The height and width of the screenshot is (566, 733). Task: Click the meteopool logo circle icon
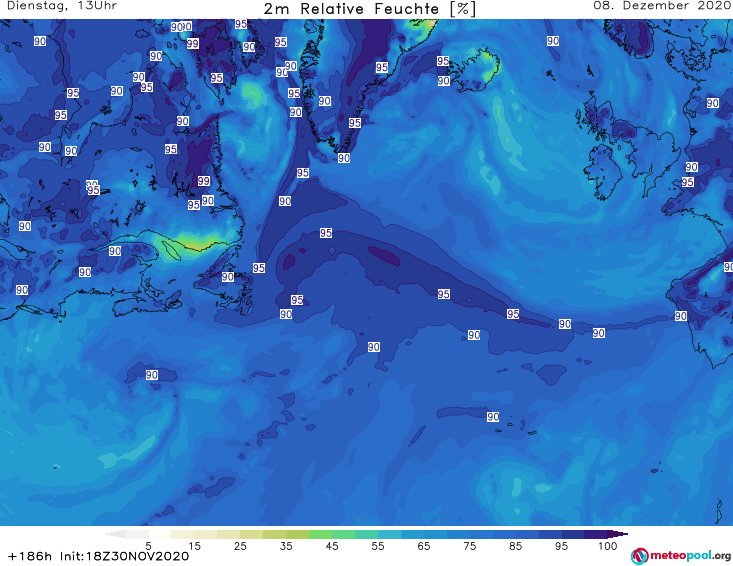[x=639, y=556]
